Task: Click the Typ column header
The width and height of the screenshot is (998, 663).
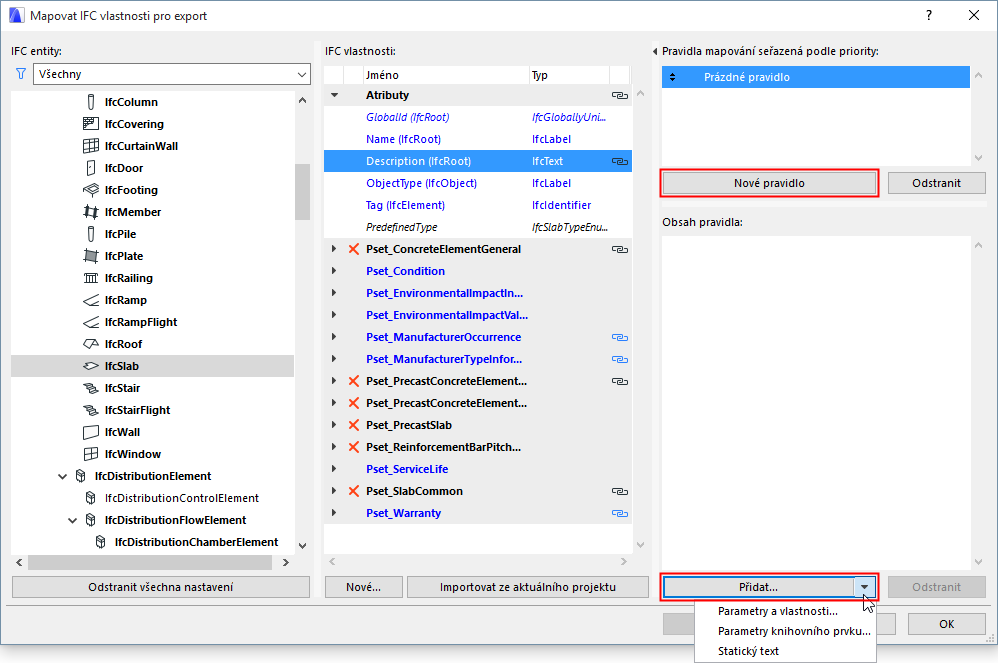Action: 569,75
